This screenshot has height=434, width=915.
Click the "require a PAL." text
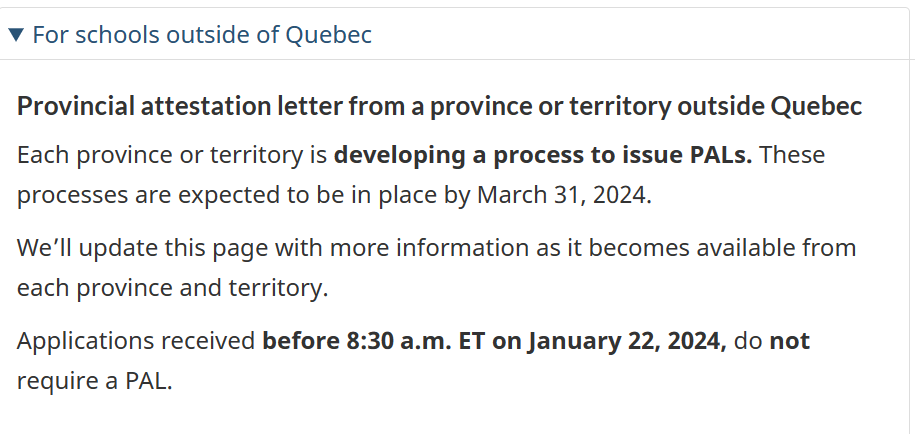95,381
